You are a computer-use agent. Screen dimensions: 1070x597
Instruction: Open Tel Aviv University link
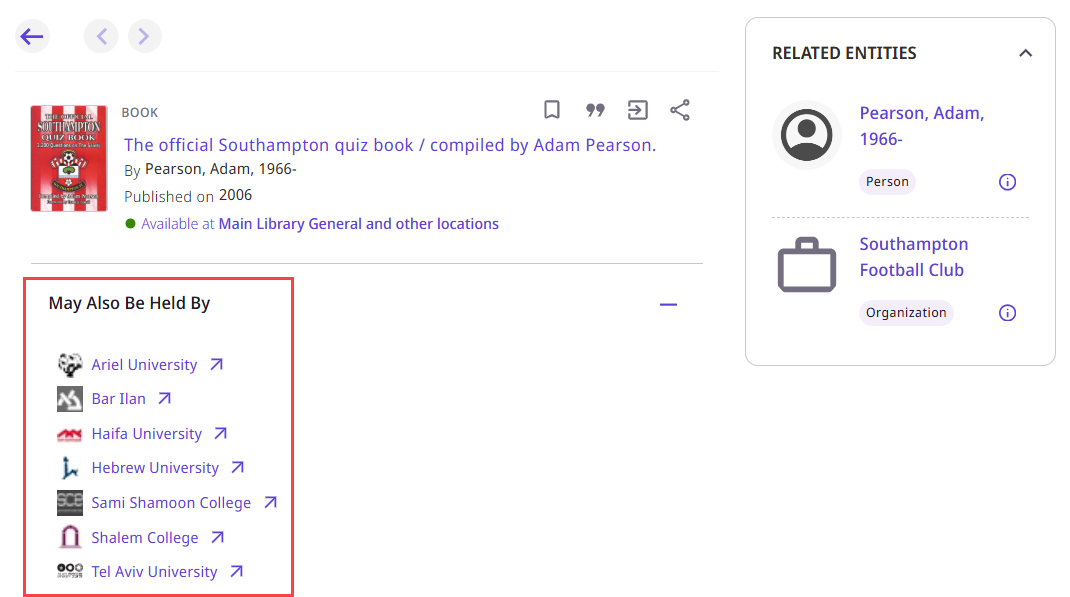154,572
